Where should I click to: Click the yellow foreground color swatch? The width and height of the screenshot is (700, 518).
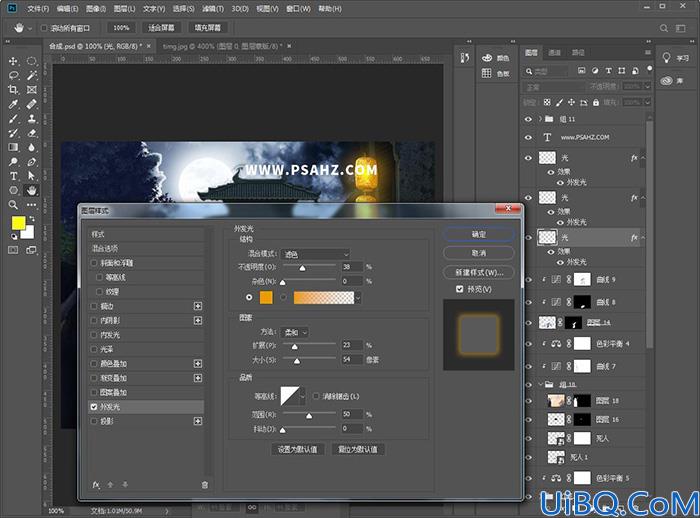[x=19, y=223]
